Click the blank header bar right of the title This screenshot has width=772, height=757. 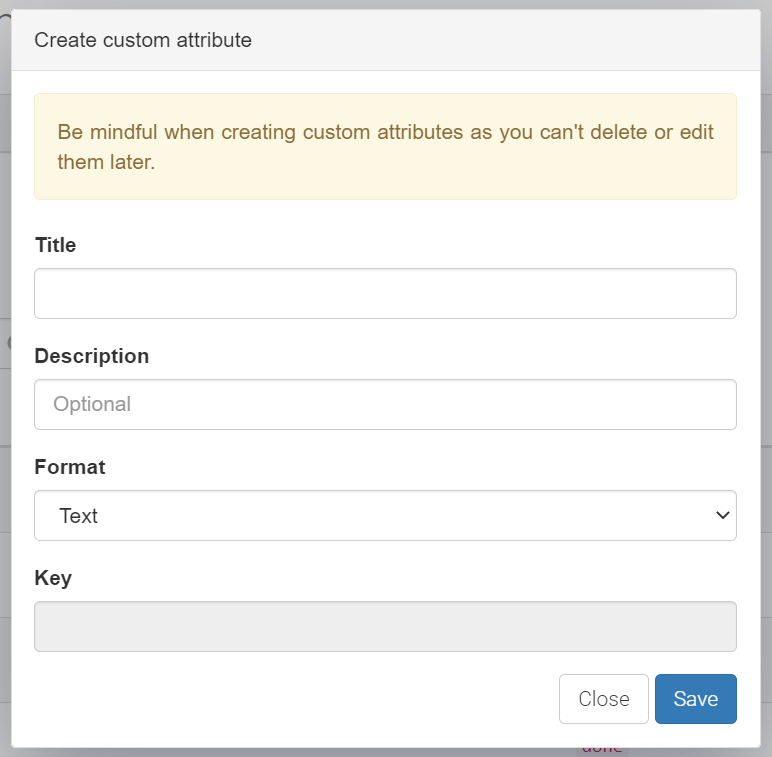[500, 40]
